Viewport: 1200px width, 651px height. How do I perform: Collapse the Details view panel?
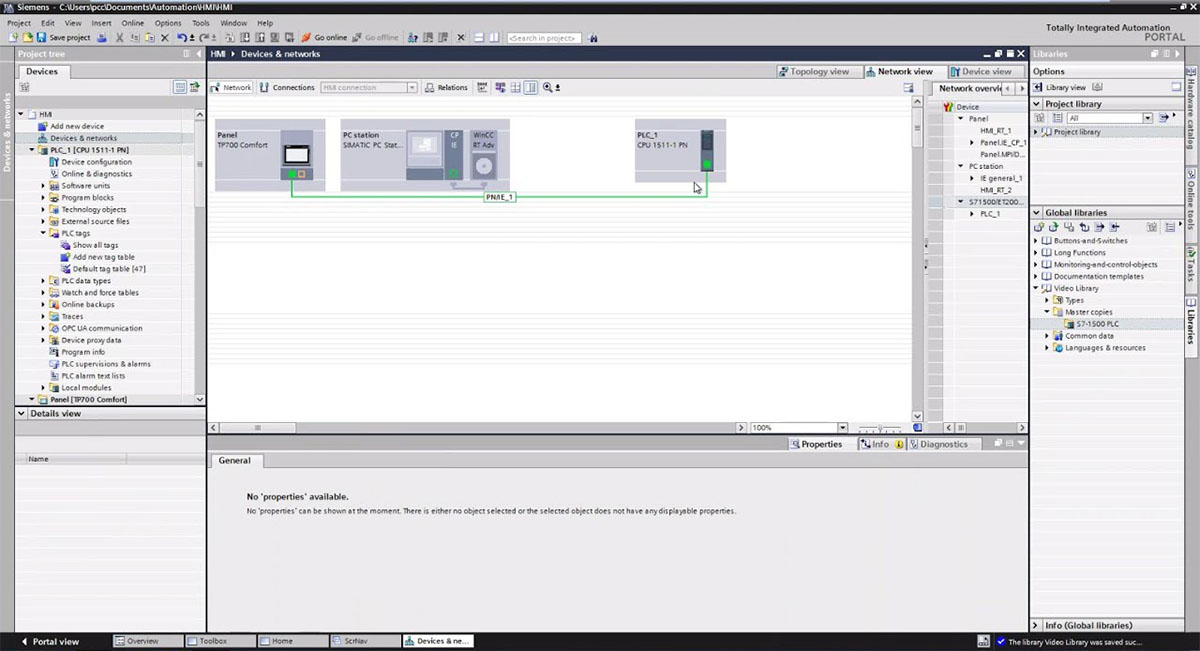point(21,413)
